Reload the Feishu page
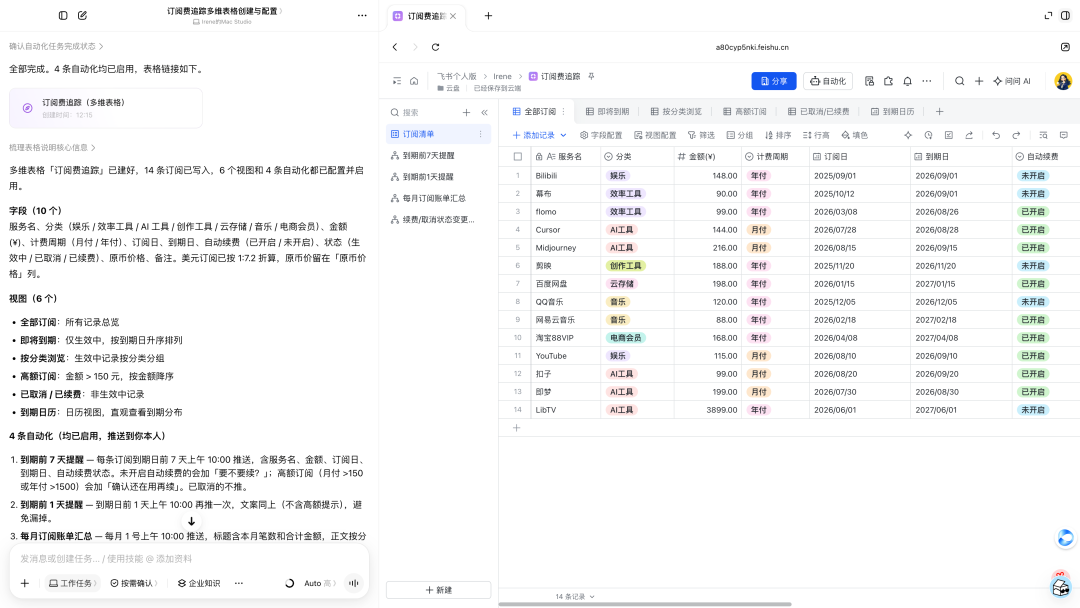 (x=435, y=47)
